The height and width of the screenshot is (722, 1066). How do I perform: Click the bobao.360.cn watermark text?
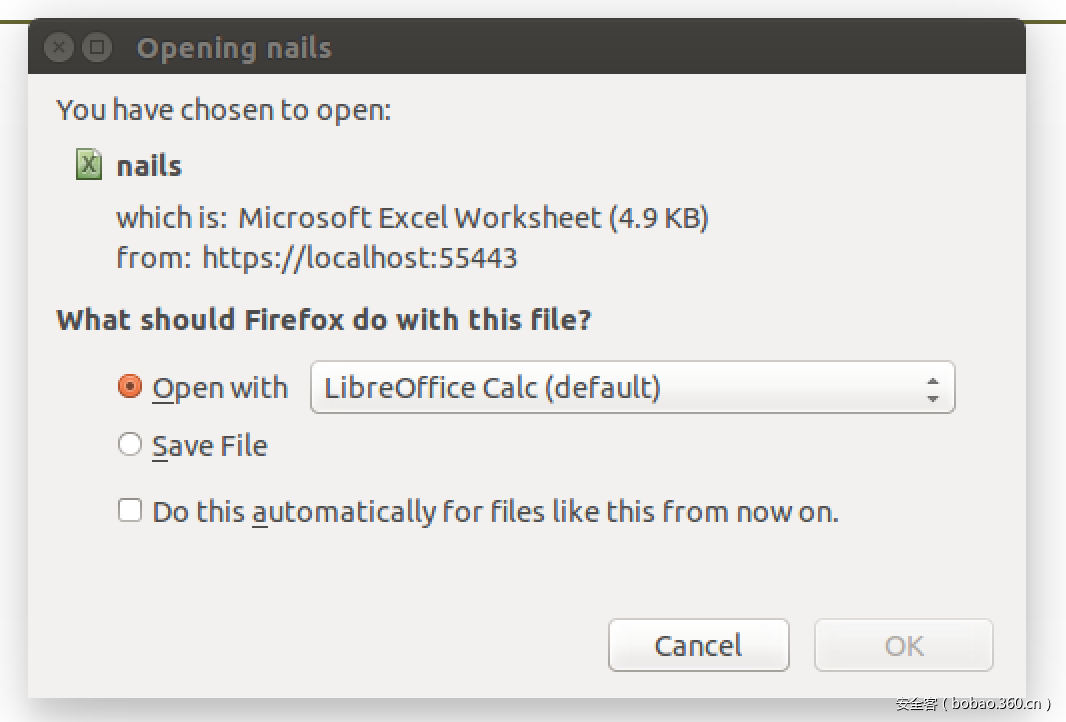click(x=973, y=704)
